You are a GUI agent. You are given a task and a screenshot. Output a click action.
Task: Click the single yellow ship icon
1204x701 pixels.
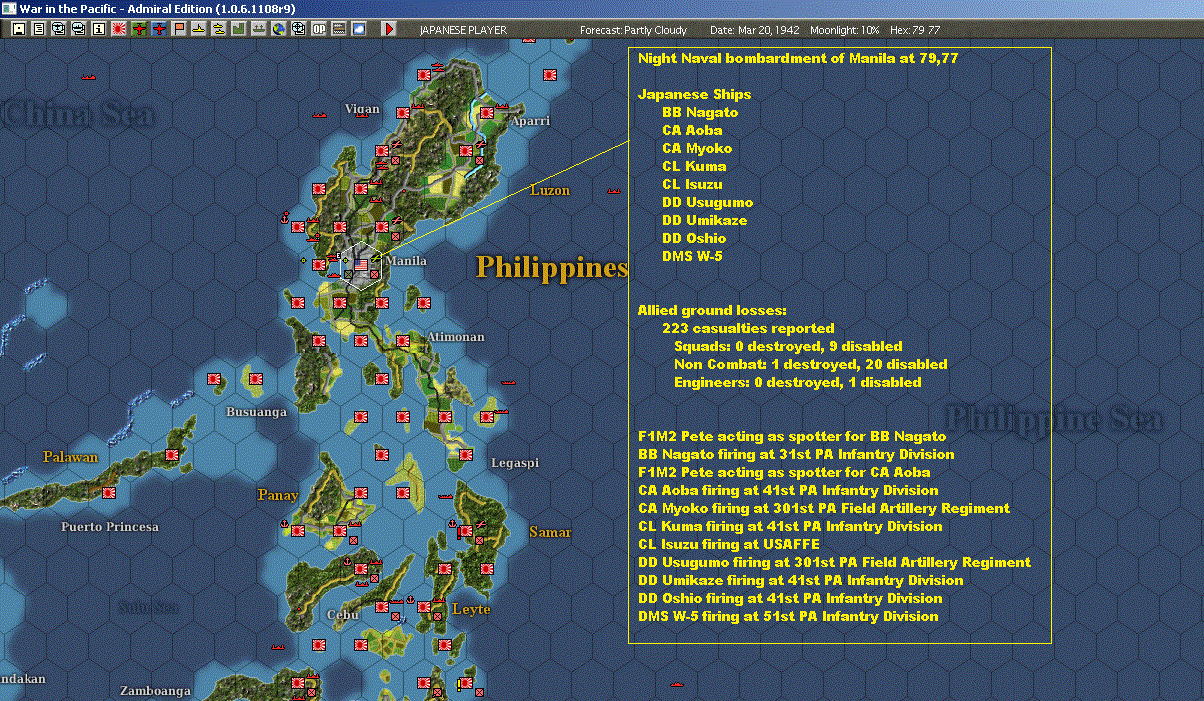(199, 29)
